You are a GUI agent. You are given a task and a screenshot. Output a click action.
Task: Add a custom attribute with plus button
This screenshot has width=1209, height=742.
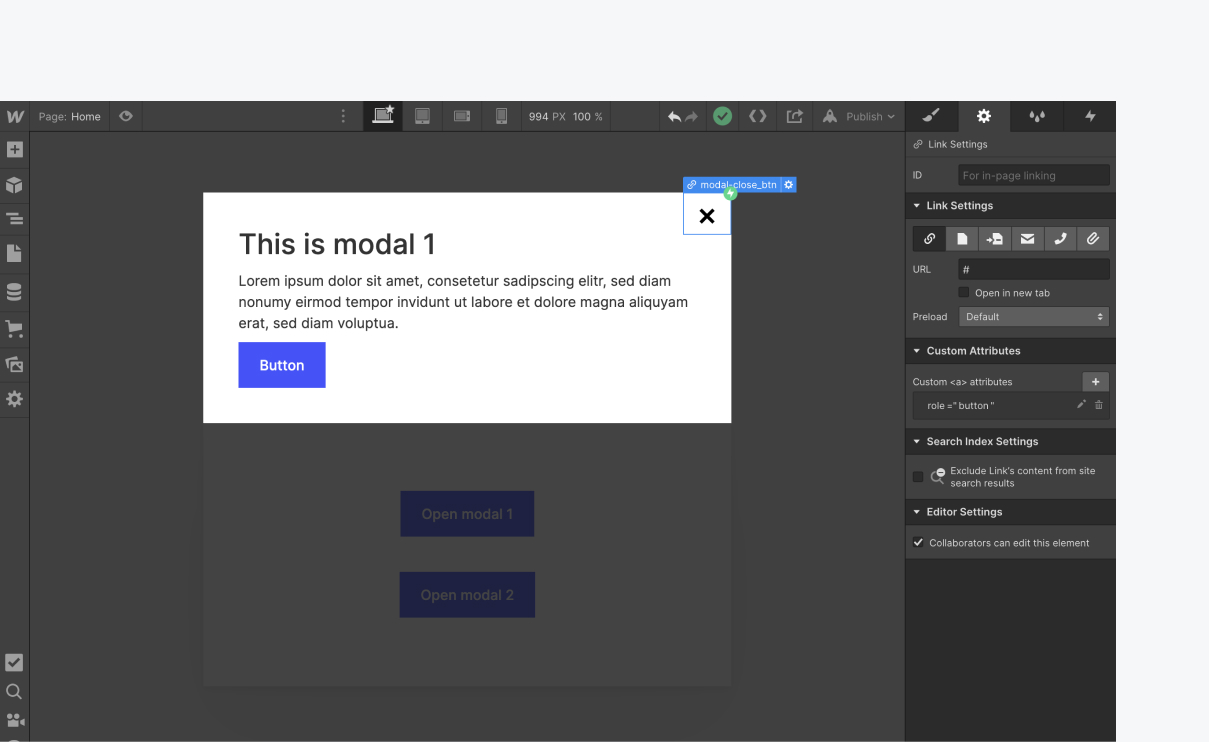pos(1095,382)
